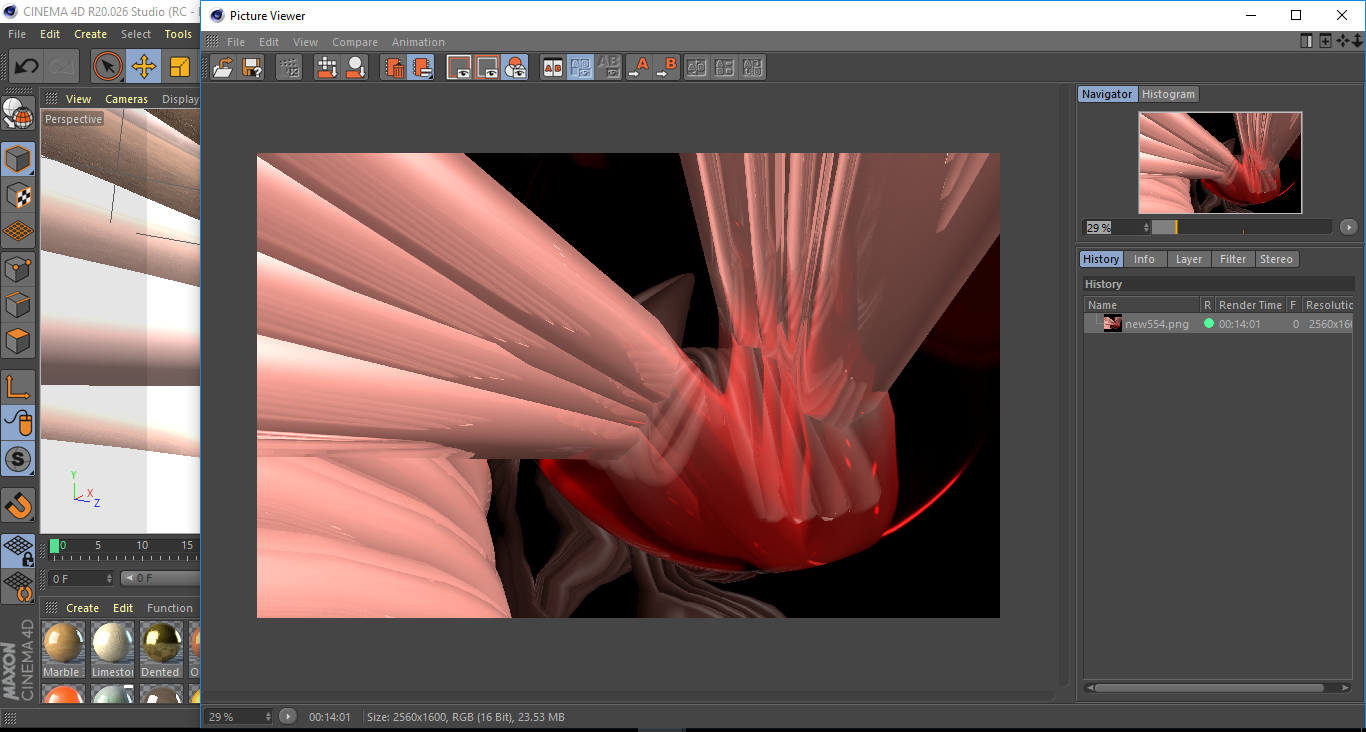Click the Name column header
The width and height of the screenshot is (1366, 732).
pos(1142,305)
